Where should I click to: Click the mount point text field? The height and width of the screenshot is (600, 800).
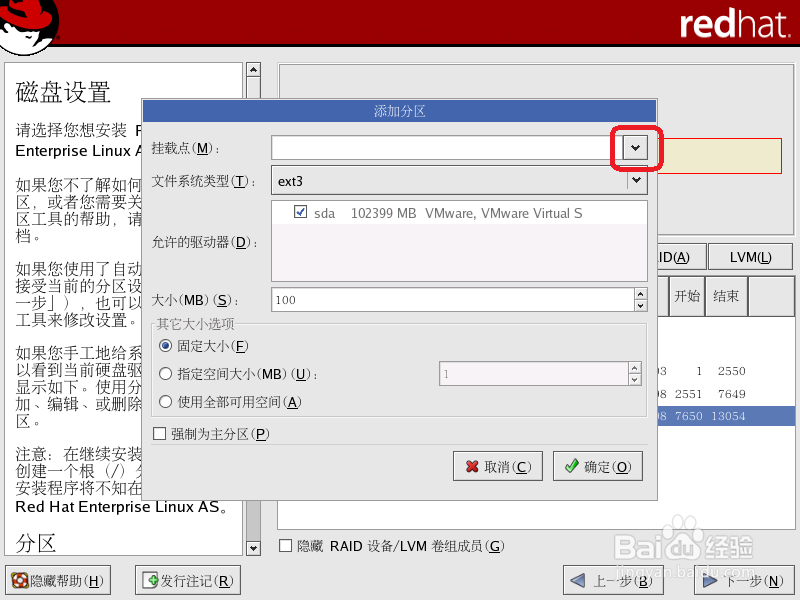pyautogui.click(x=447, y=148)
